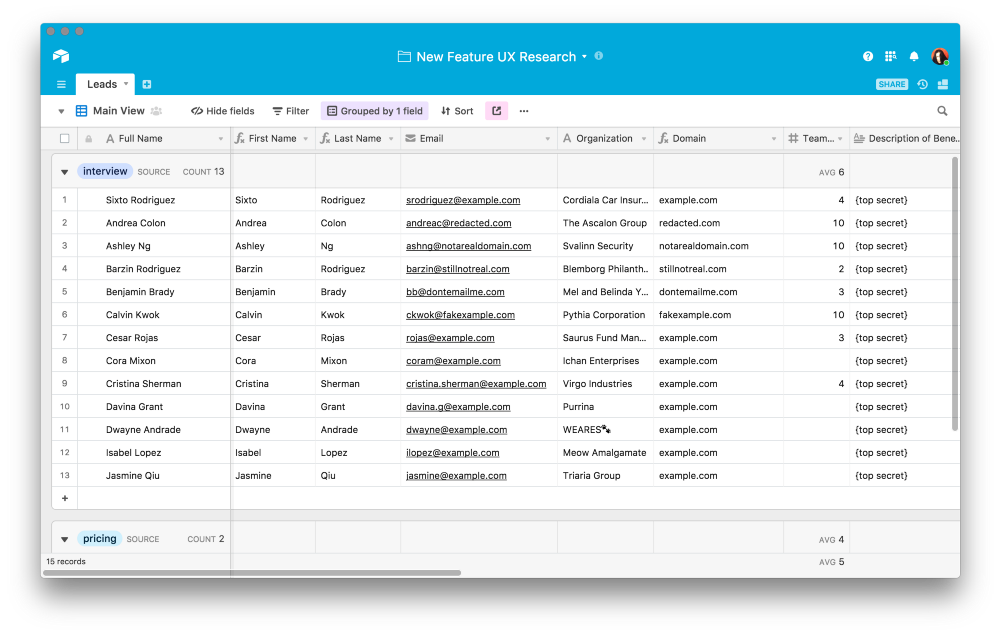Toggle Hide fields in the toolbar
The width and height of the screenshot is (1000, 635).
(221, 110)
